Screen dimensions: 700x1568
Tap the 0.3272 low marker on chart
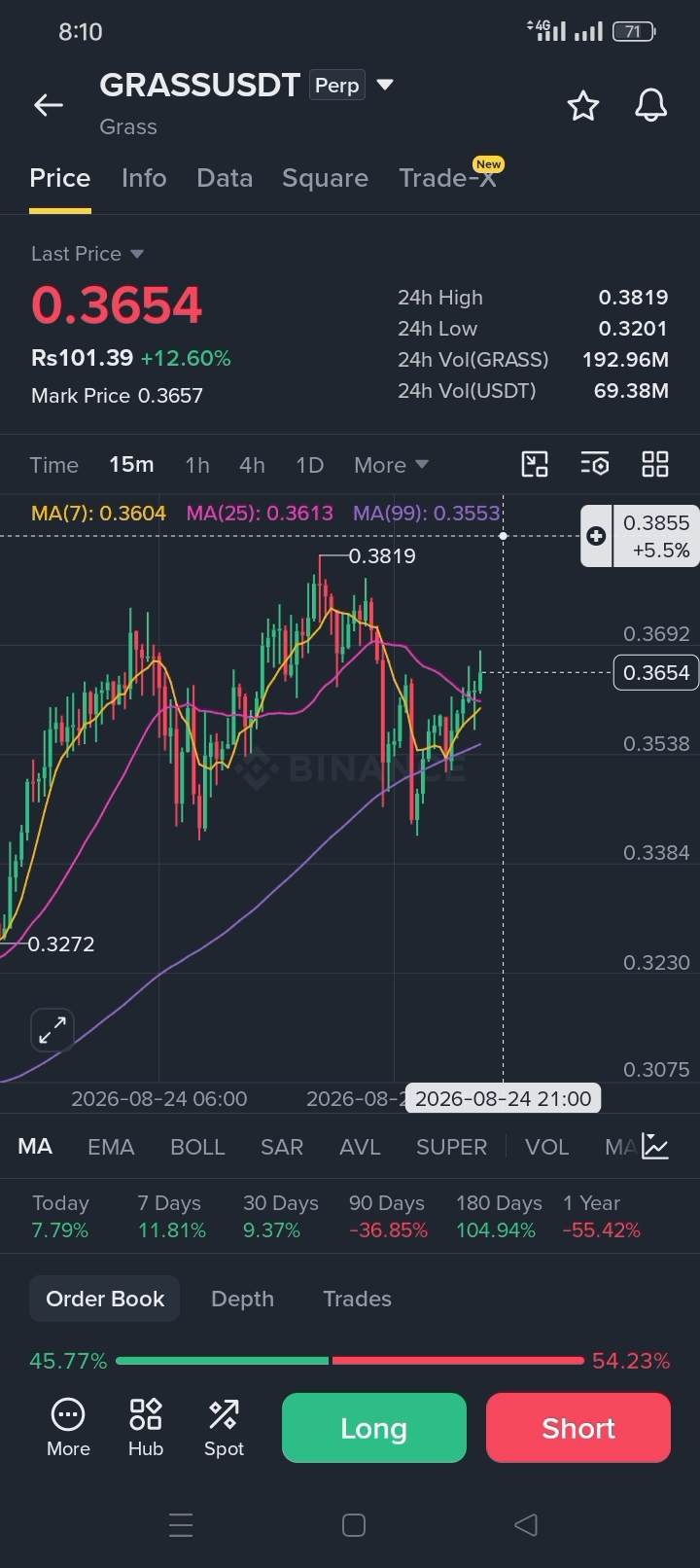(61, 944)
